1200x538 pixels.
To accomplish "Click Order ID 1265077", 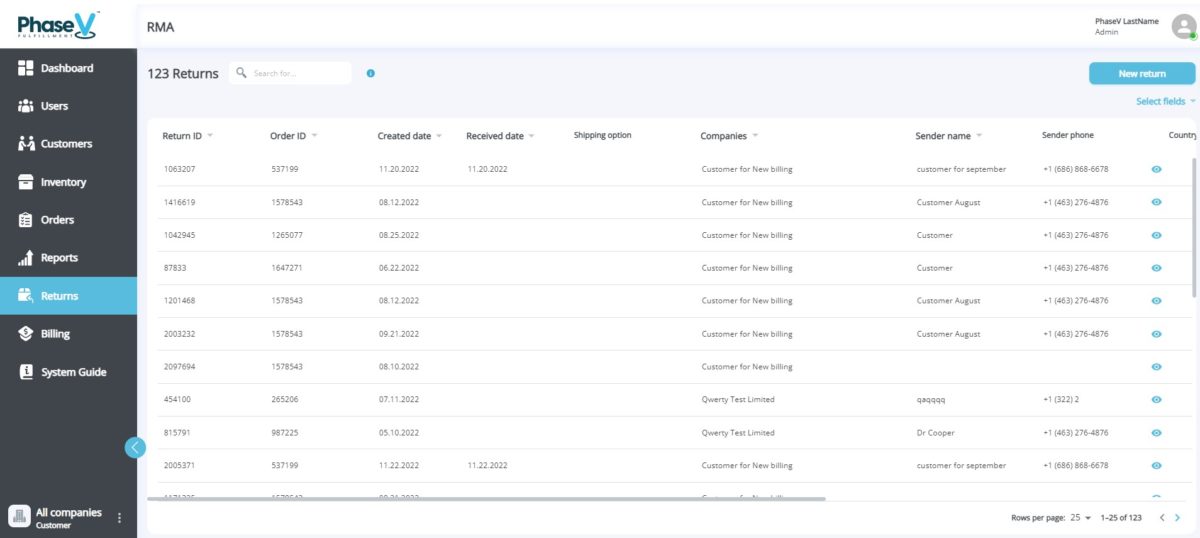I will click(x=285, y=235).
